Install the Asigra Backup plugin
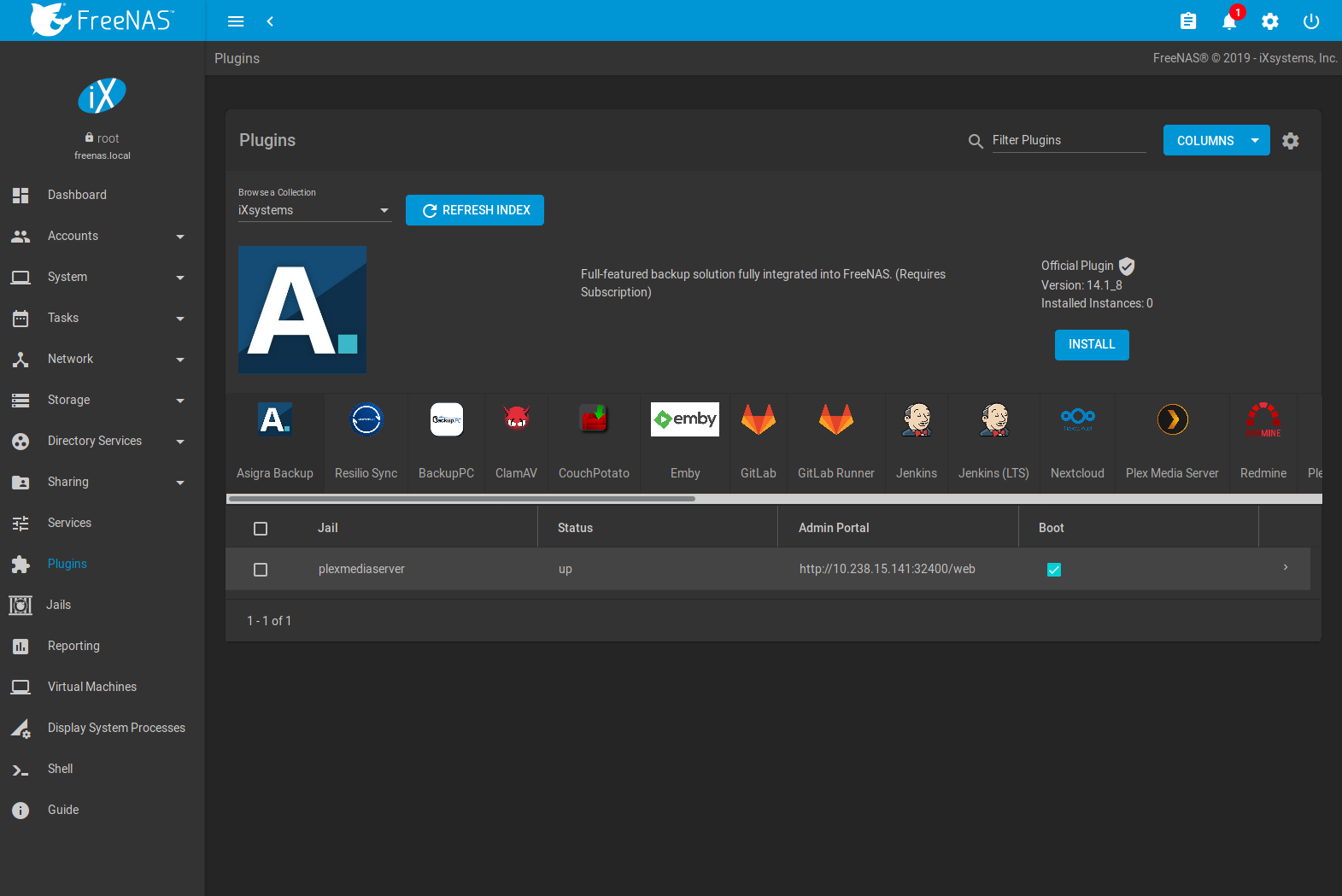This screenshot has height=896, width=1342. click(1092, 345)
